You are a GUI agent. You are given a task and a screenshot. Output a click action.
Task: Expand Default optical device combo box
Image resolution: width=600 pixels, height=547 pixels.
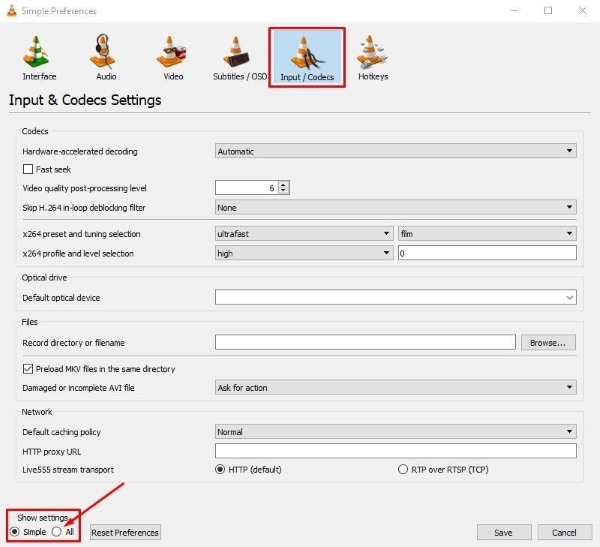pyautogui.click(x=396, y=297)
